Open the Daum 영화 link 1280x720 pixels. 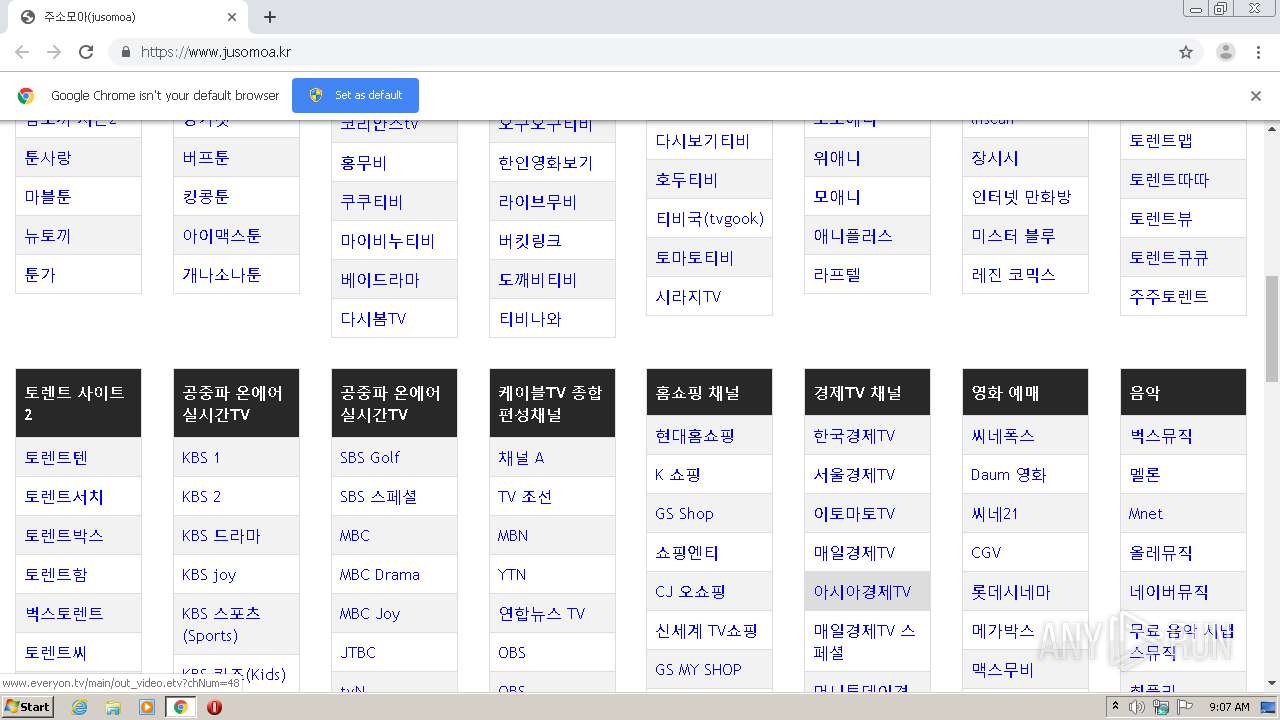click(1009, 474)
